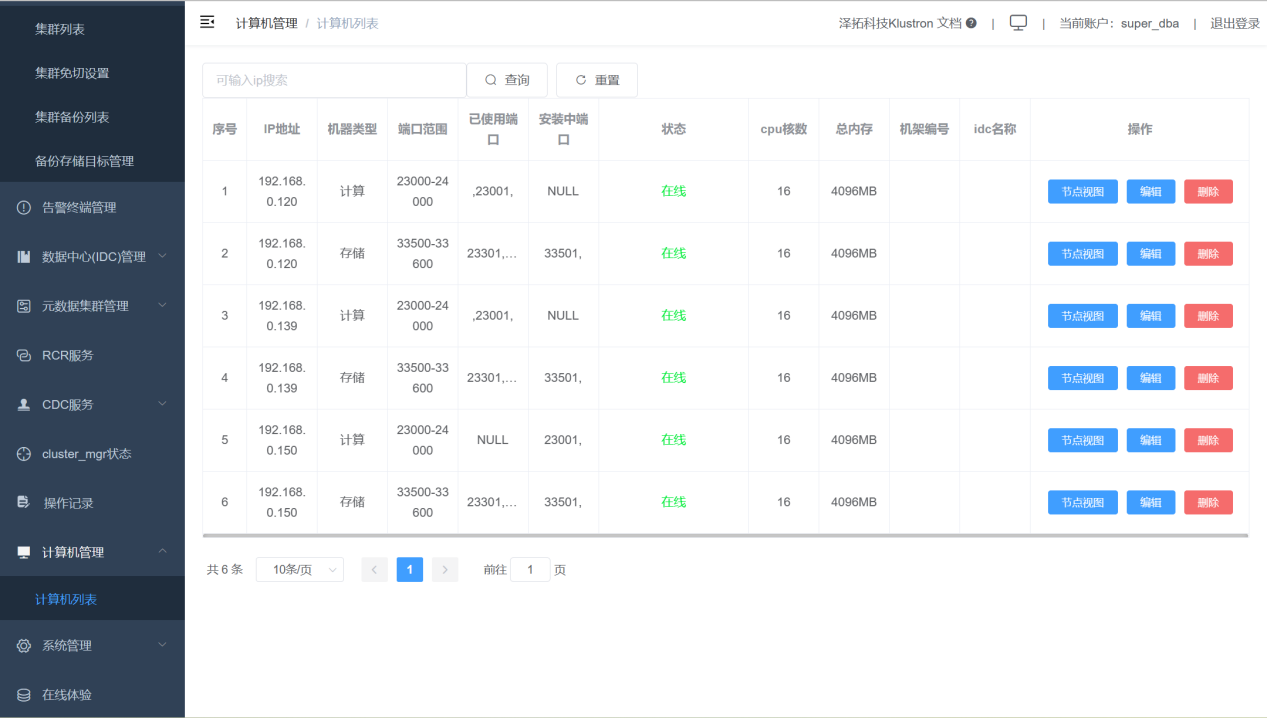Screen dimensions: 1267x718
Task: Select the RCR服务 sidebar icon
Action: click(24, 355)
